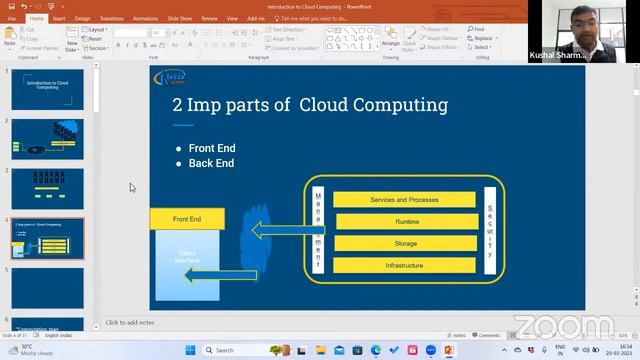Select slide 3 thumbnail
The height and width of the screenshot is (360, 640).
pyautogui.click(x=47, y=189)
